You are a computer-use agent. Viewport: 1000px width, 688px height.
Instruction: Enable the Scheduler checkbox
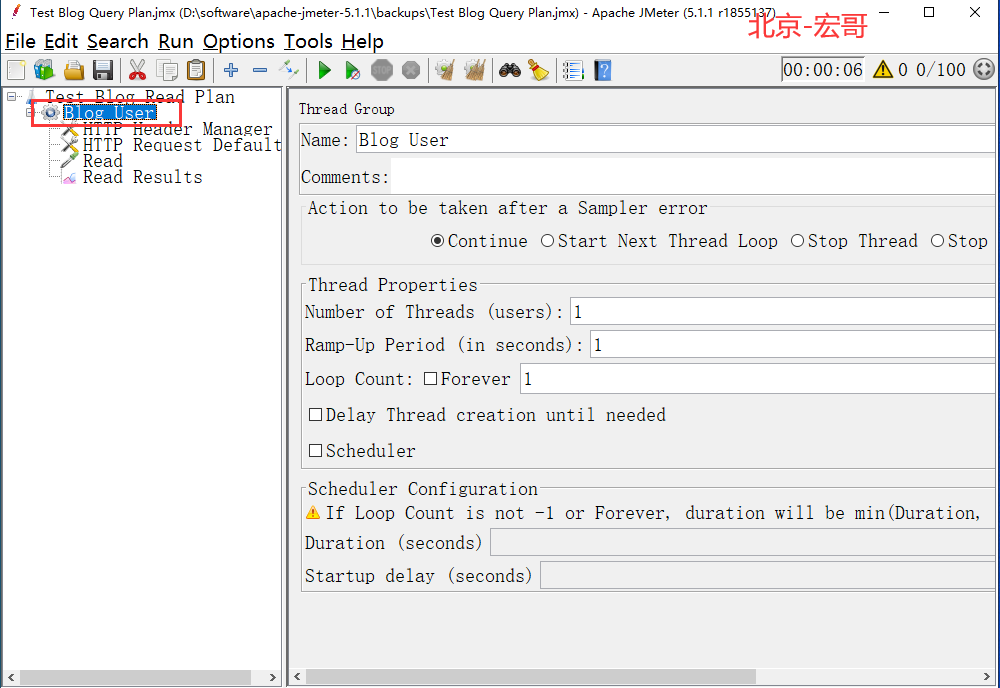point(315,451)
